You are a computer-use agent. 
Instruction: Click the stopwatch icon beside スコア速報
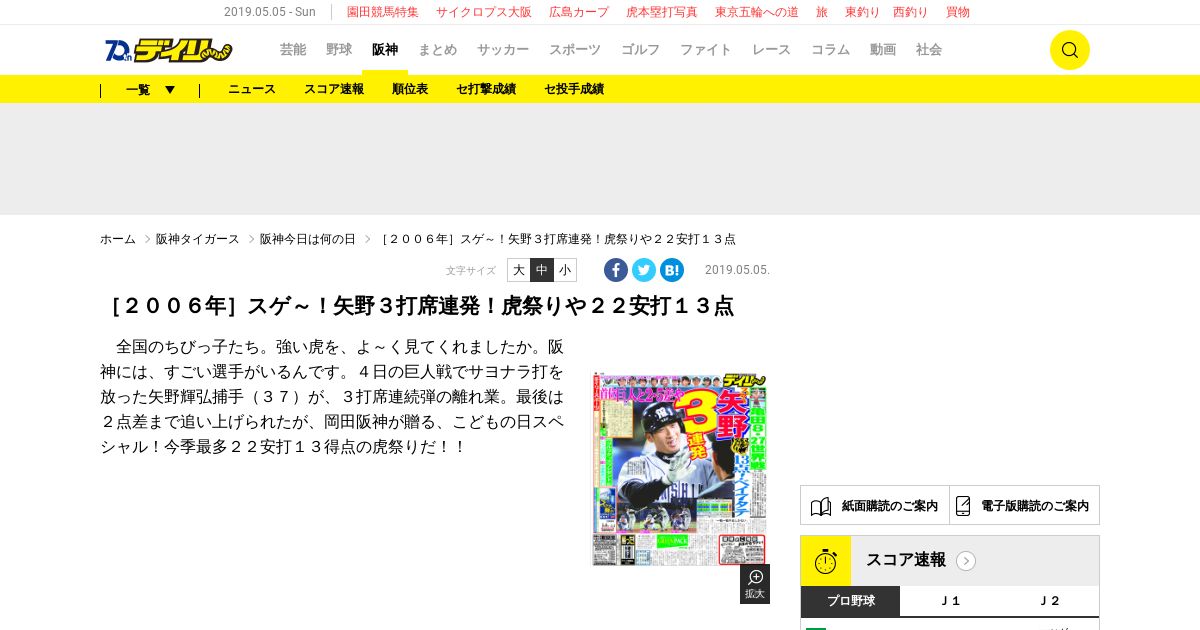826,561
